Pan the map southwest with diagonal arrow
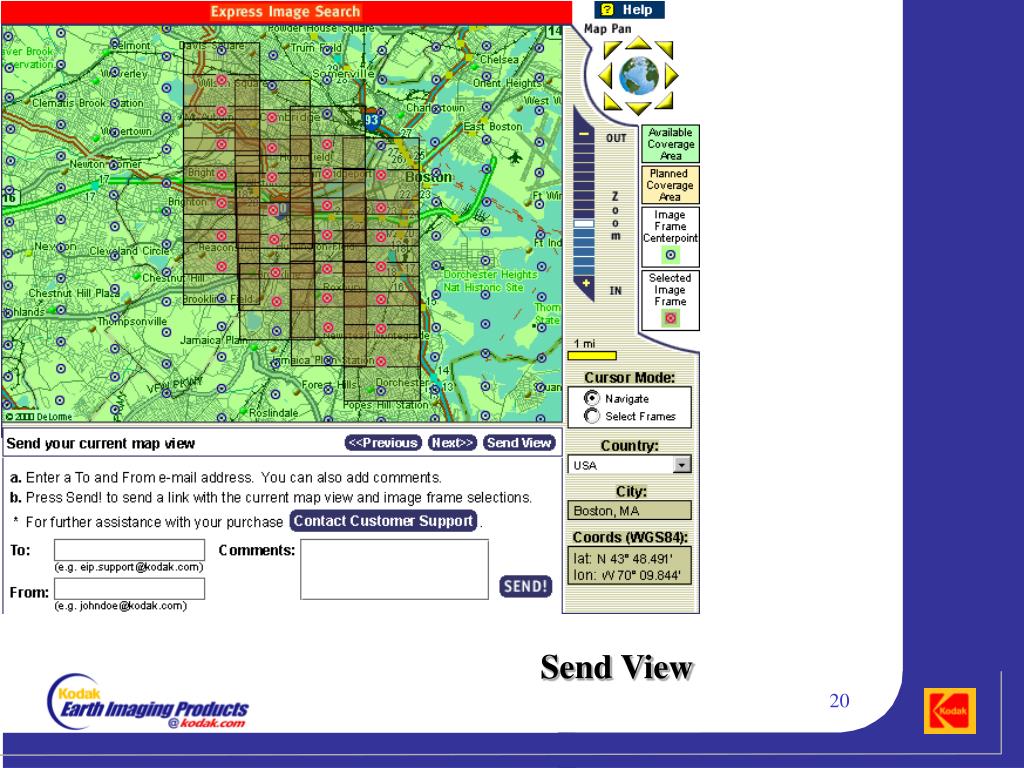Screen dimensions: 1024x768 click(612, 101)
